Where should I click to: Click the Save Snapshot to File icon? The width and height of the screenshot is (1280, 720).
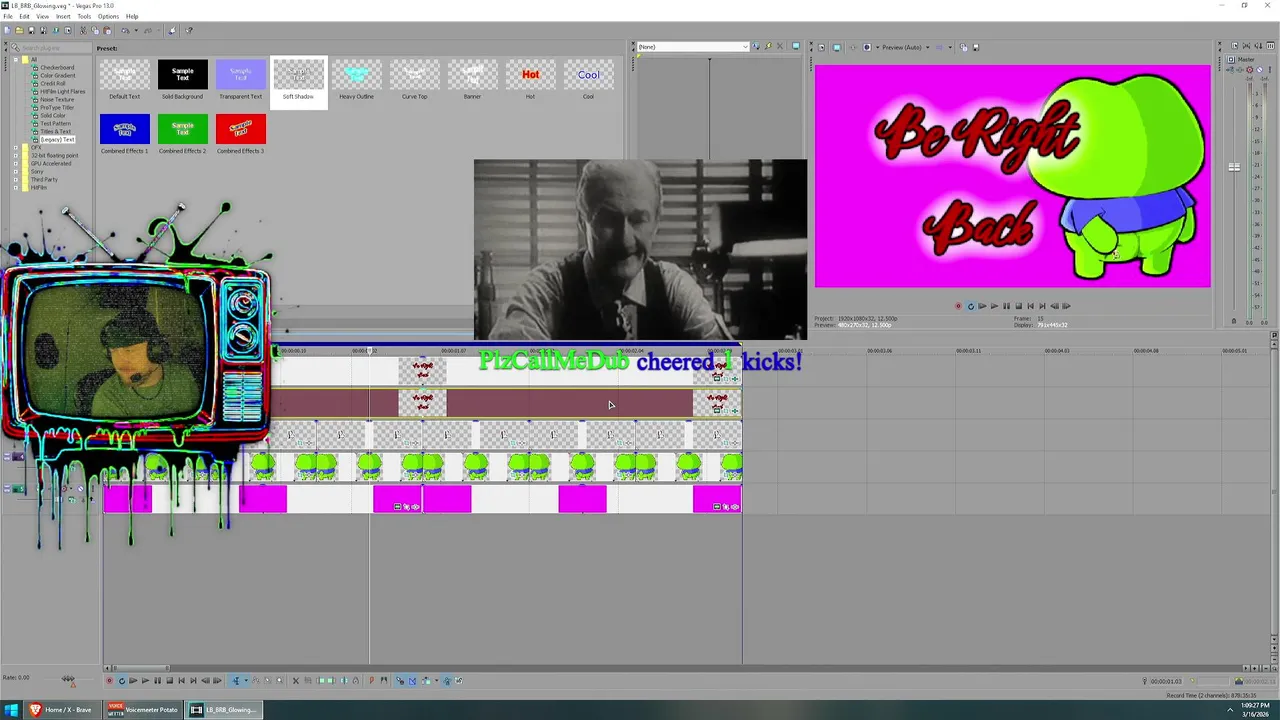click(976, 47)
